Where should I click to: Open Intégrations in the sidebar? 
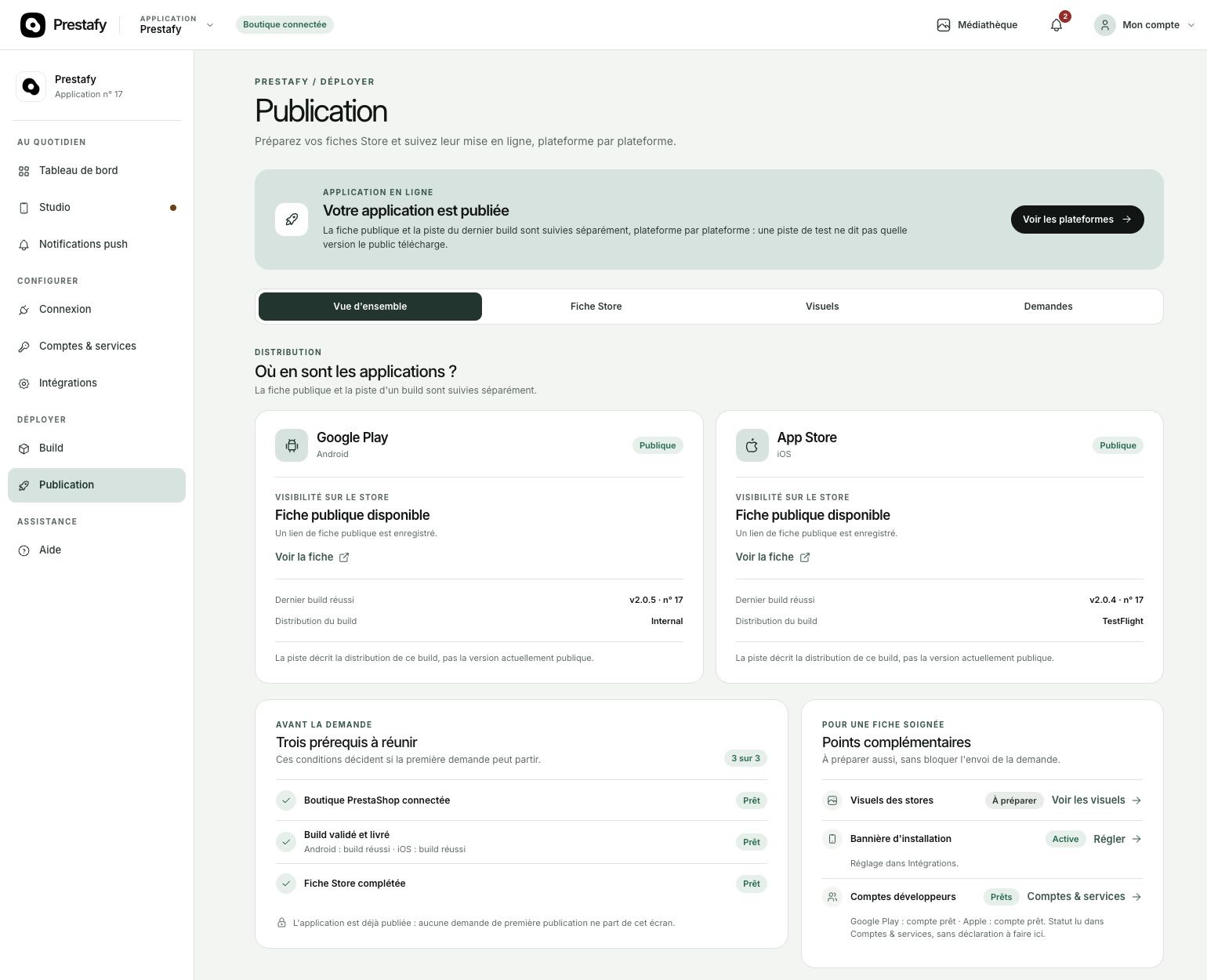(x=97, y=383)
